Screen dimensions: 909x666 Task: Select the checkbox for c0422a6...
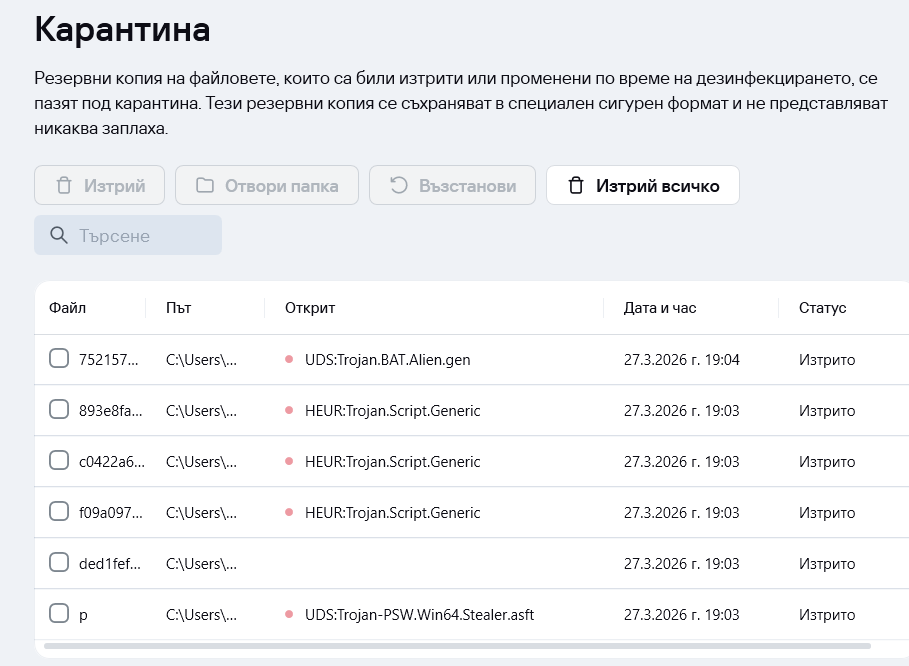tap(59, 460)
